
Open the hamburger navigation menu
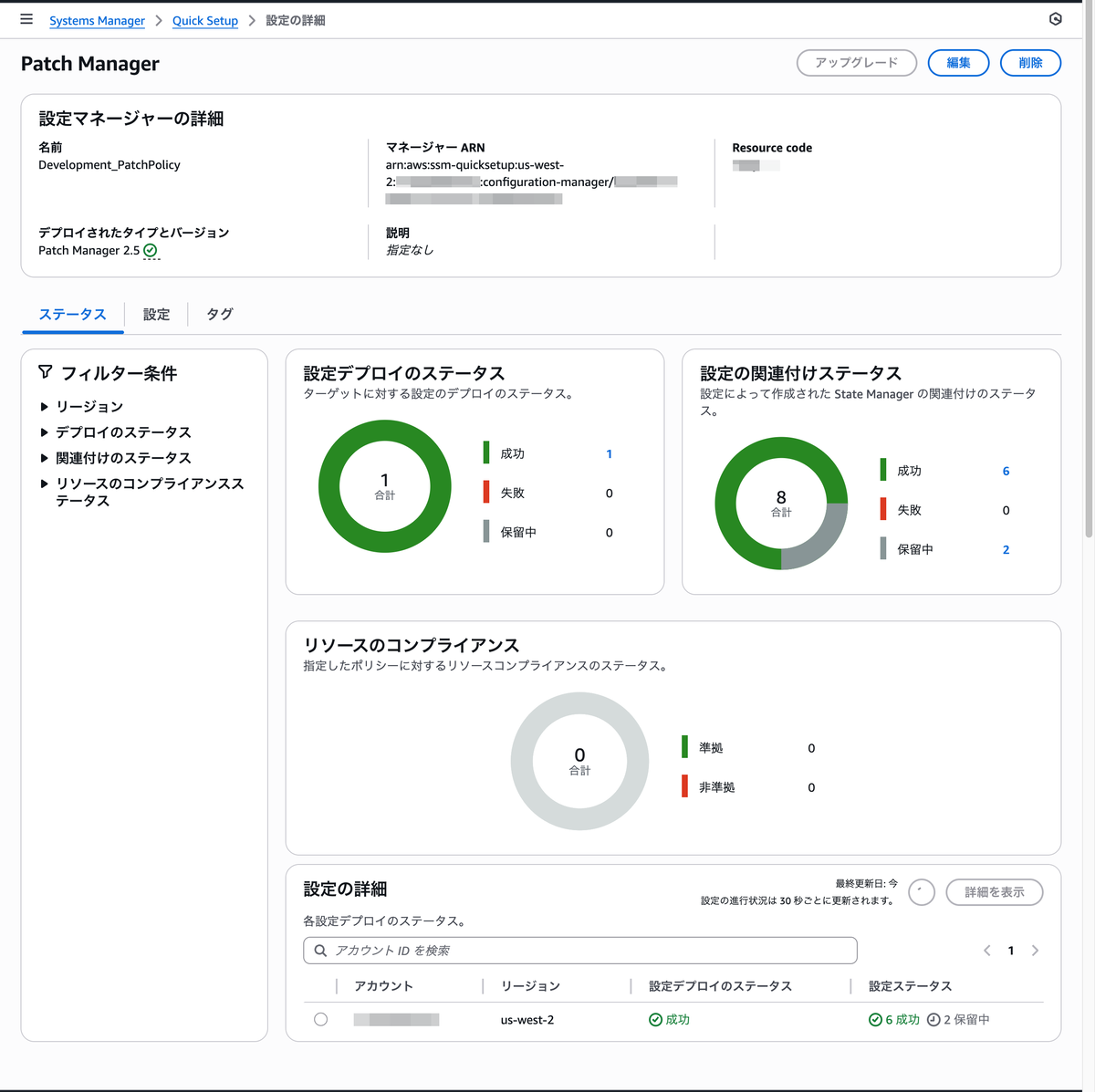(26, 19)
